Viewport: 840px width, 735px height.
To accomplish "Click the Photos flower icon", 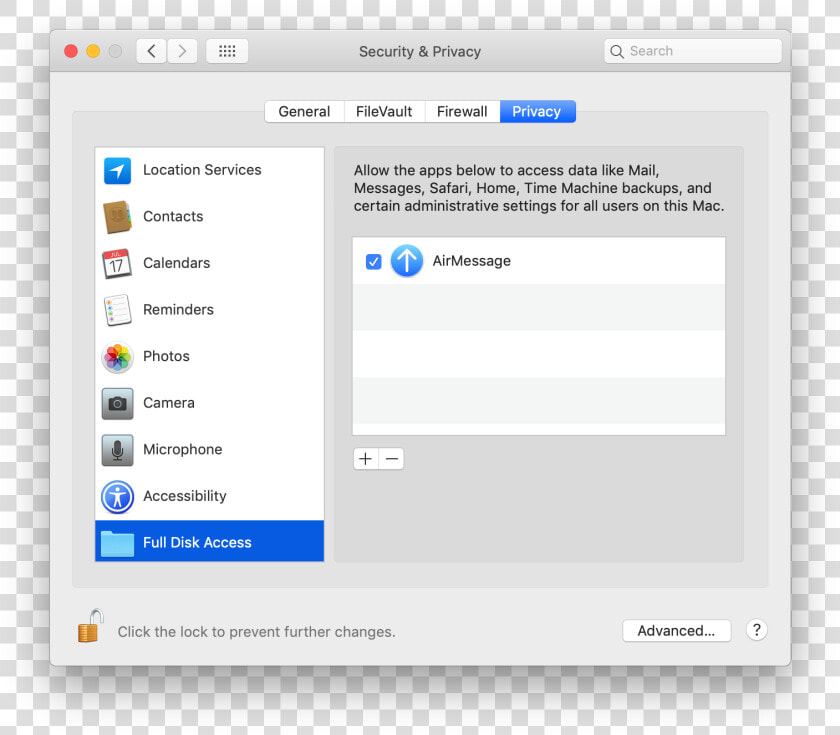I will (117, 357).
